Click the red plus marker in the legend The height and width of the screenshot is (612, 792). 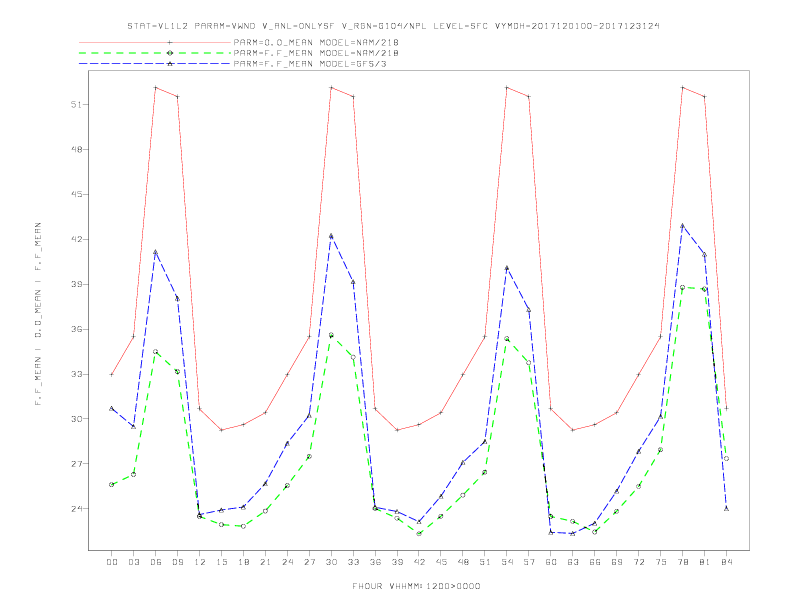(x=170, y=43)
